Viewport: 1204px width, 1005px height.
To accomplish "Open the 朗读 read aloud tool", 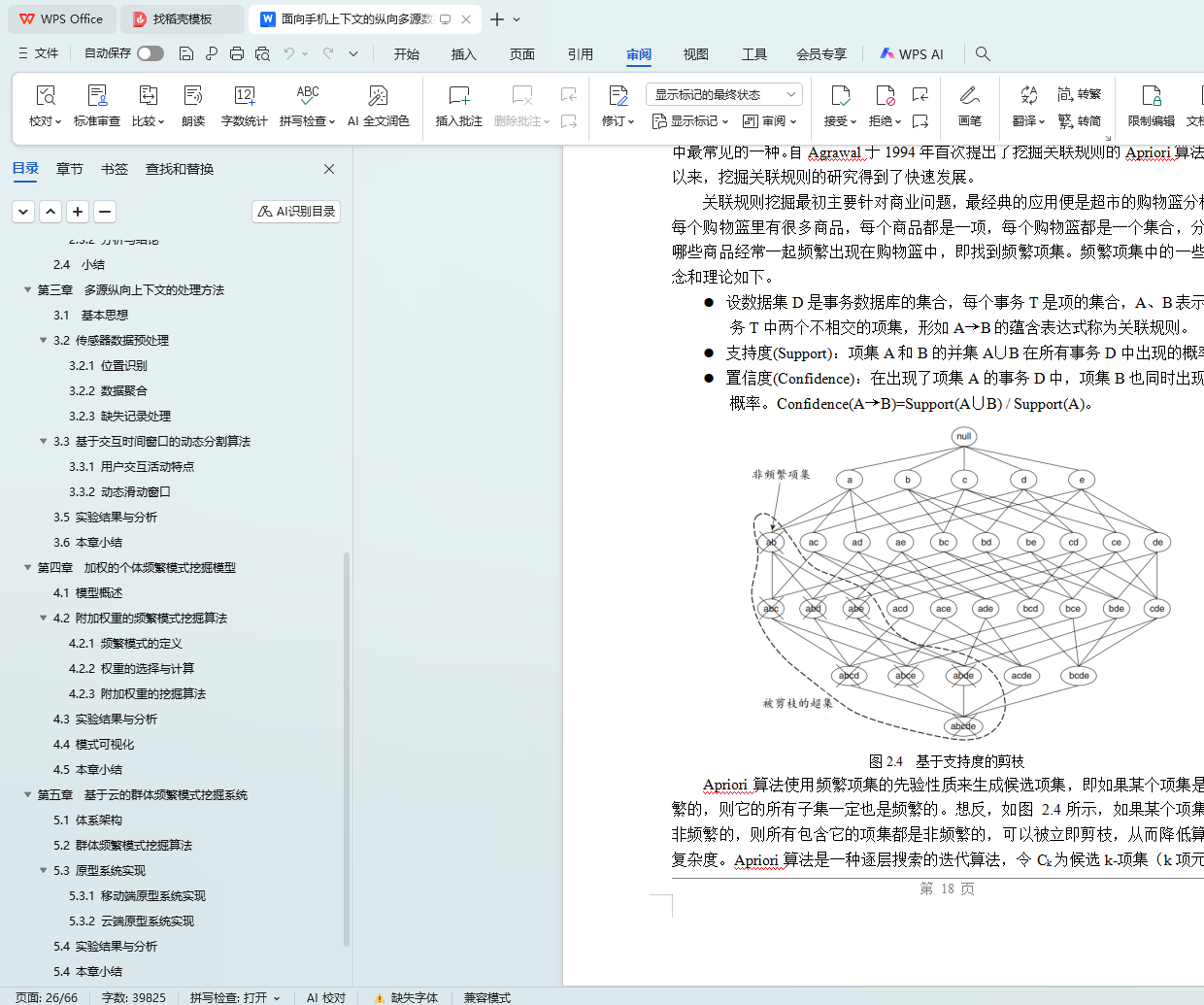I will coord(193,96).
